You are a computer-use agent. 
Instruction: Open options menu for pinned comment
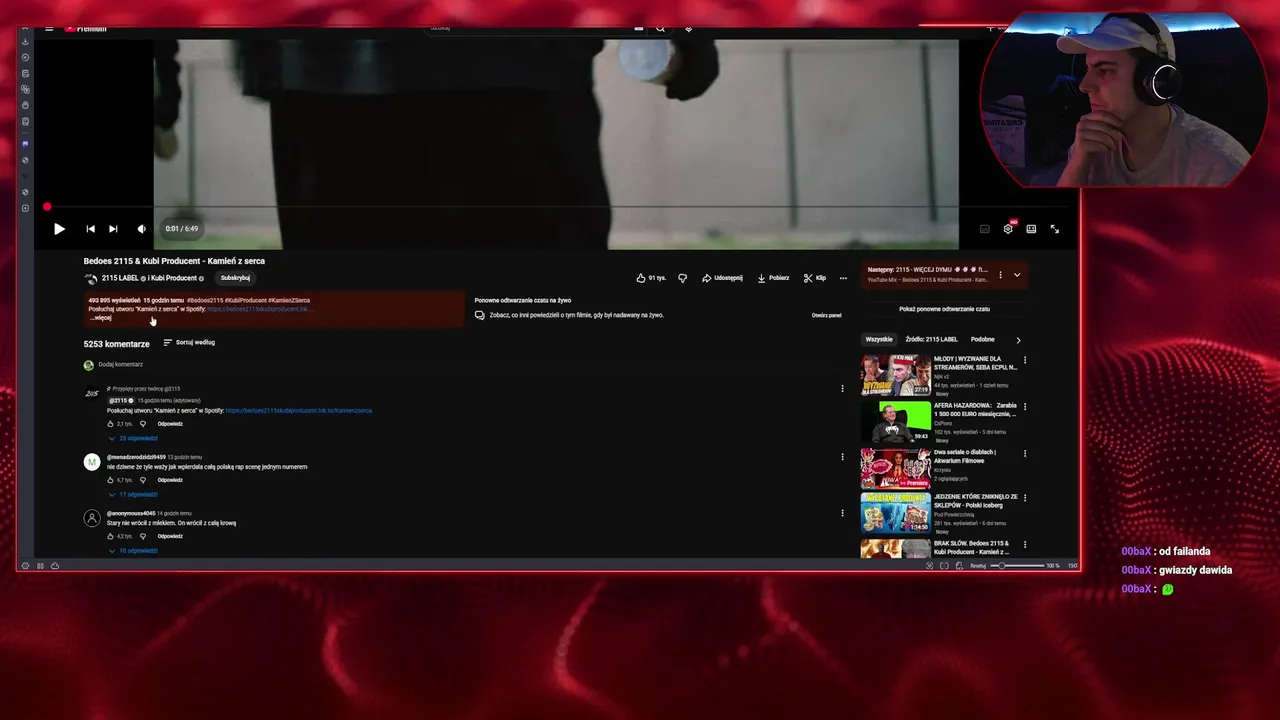tap(842, 388)
